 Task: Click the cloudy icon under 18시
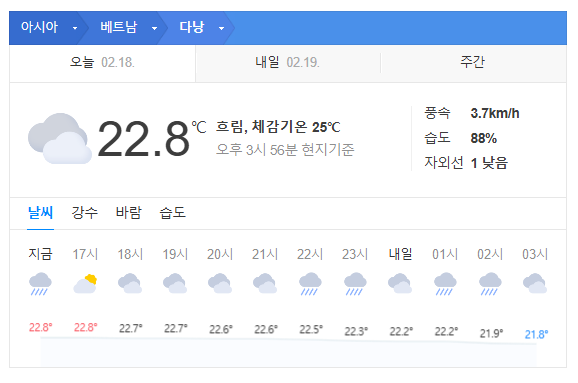(x=130, y=283)
